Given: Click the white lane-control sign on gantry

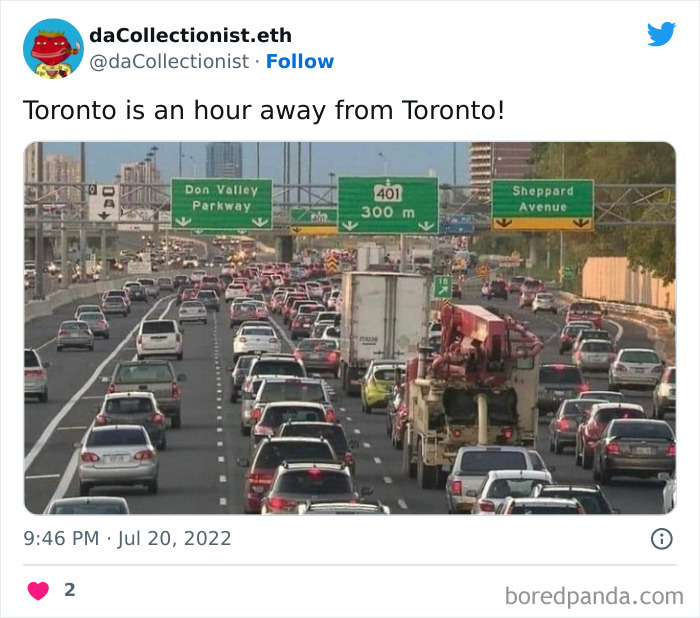Looking at the screenshot, I should coord(104,203).
